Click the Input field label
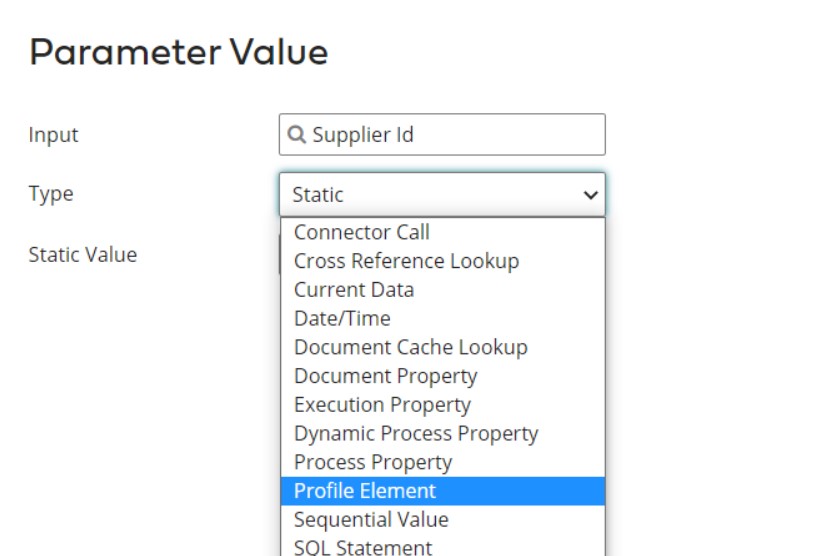 point(53,135)
